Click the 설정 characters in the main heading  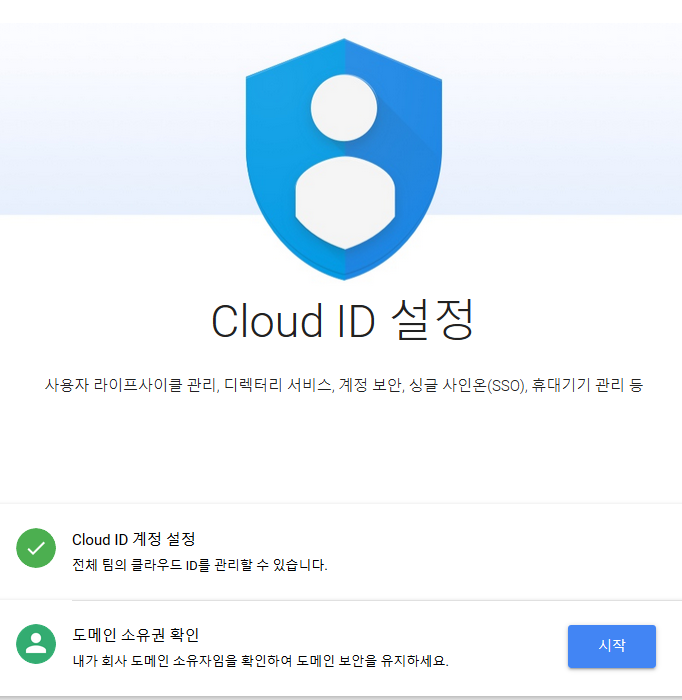pos(432,320)
